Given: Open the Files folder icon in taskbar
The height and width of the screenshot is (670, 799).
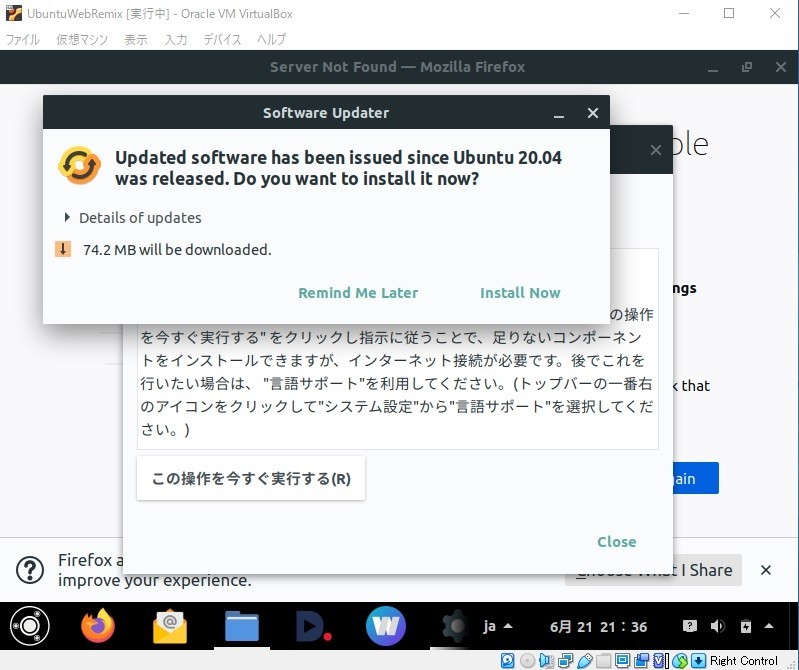Looking at the screenshot, I should pyautogui.click(x=242, y=626).
